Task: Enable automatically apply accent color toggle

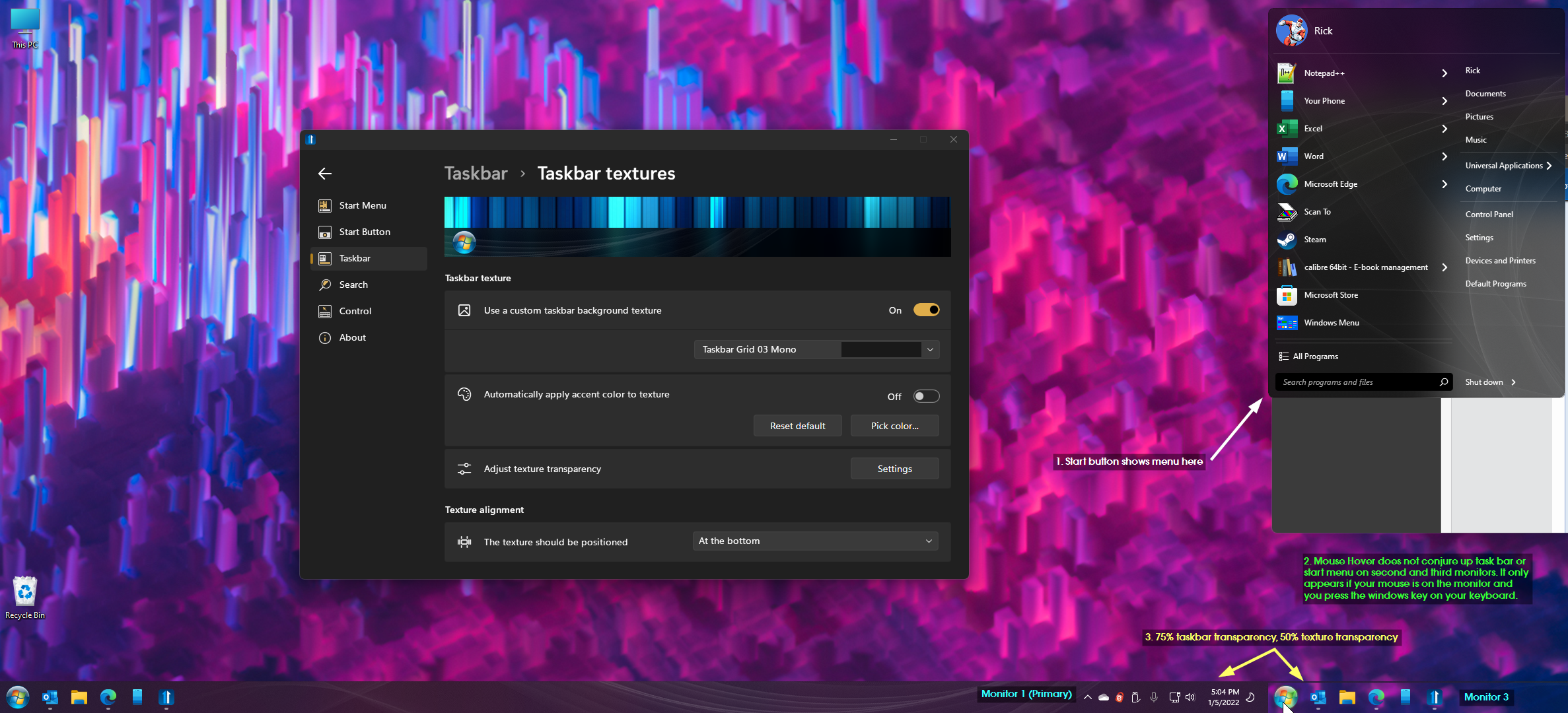Action: [926, 396]
